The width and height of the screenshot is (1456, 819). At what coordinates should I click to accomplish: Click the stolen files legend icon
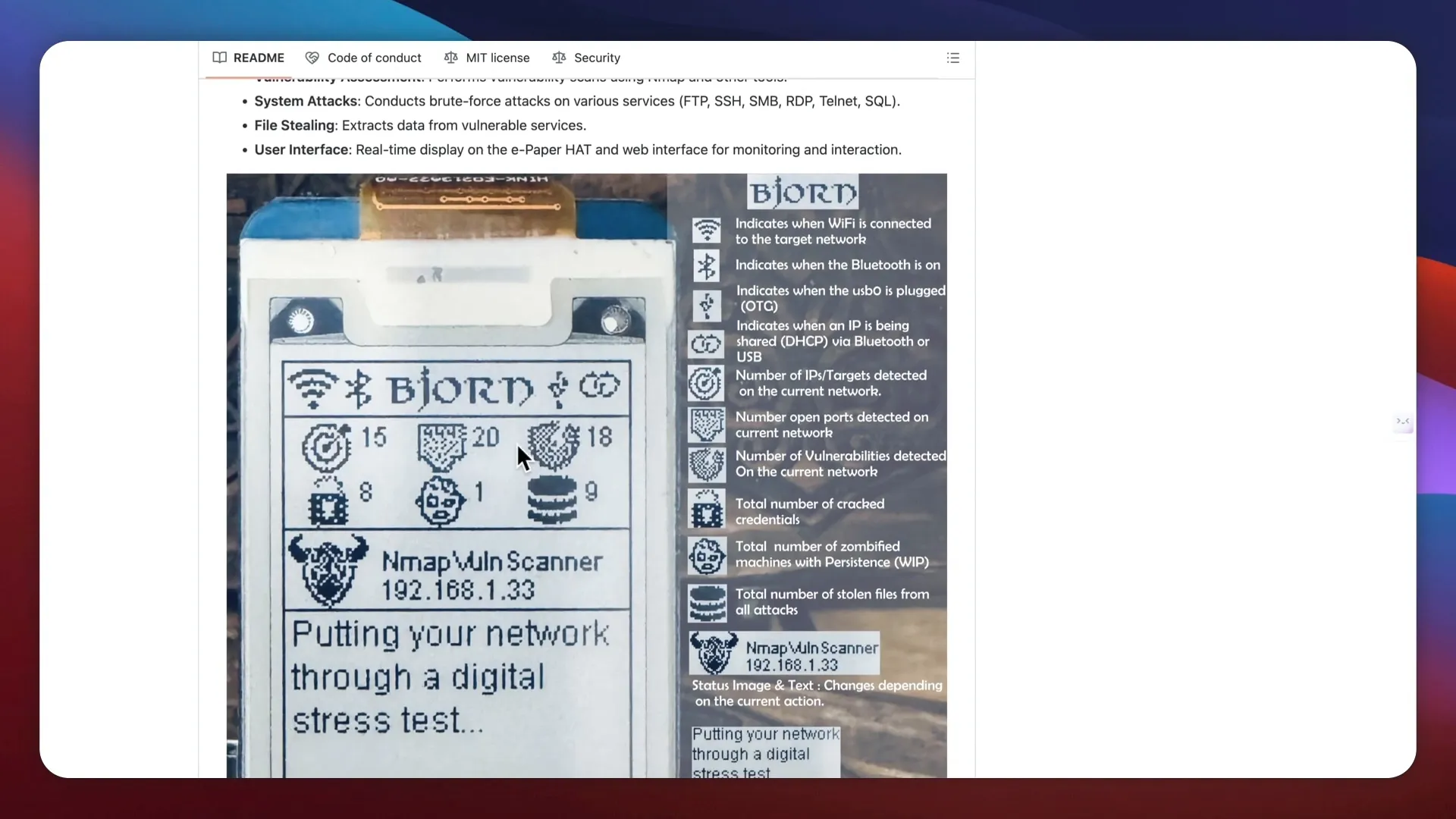(707, 604)
